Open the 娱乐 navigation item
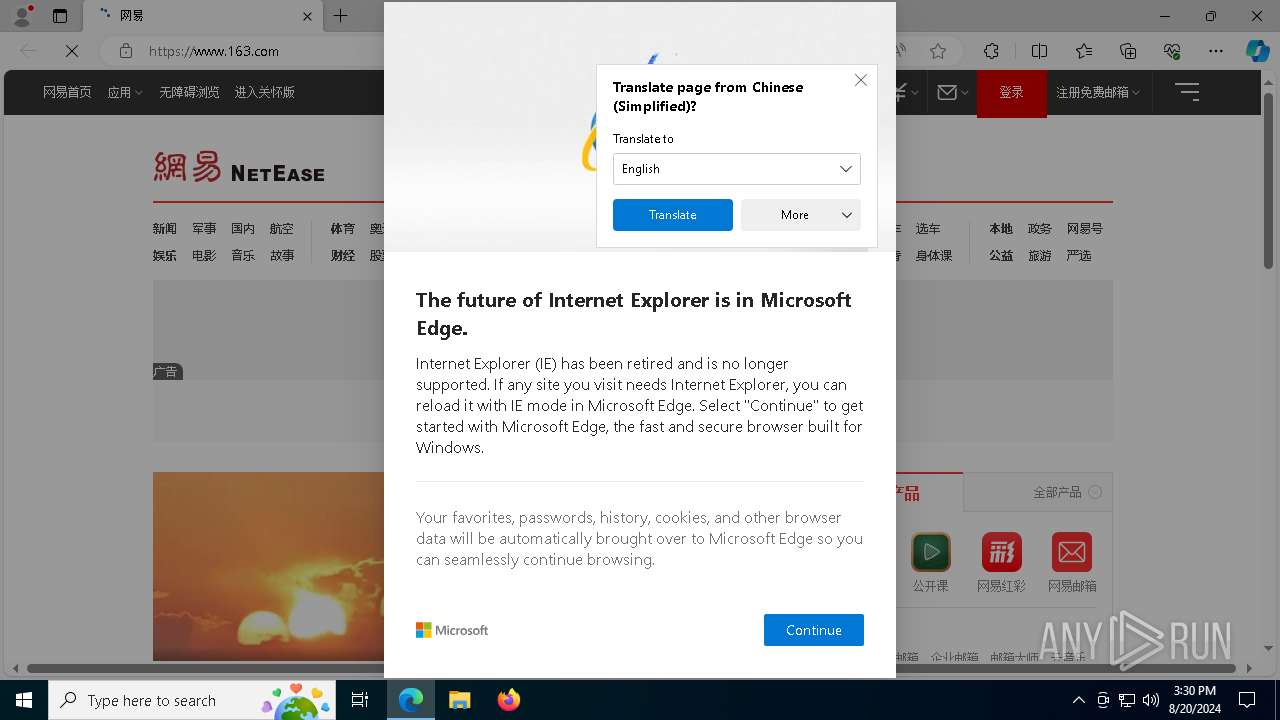 164,256
